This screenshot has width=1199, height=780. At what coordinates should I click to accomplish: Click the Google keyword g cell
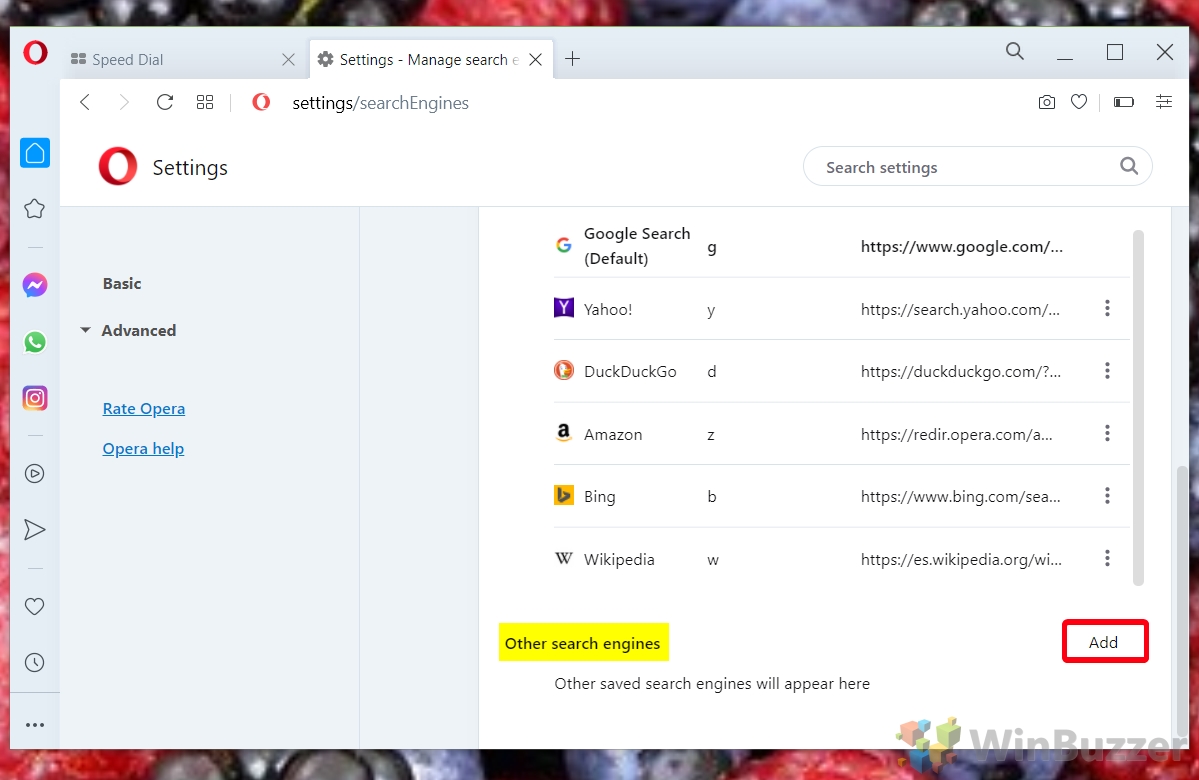pyautogui.click(x=712, y=247)
